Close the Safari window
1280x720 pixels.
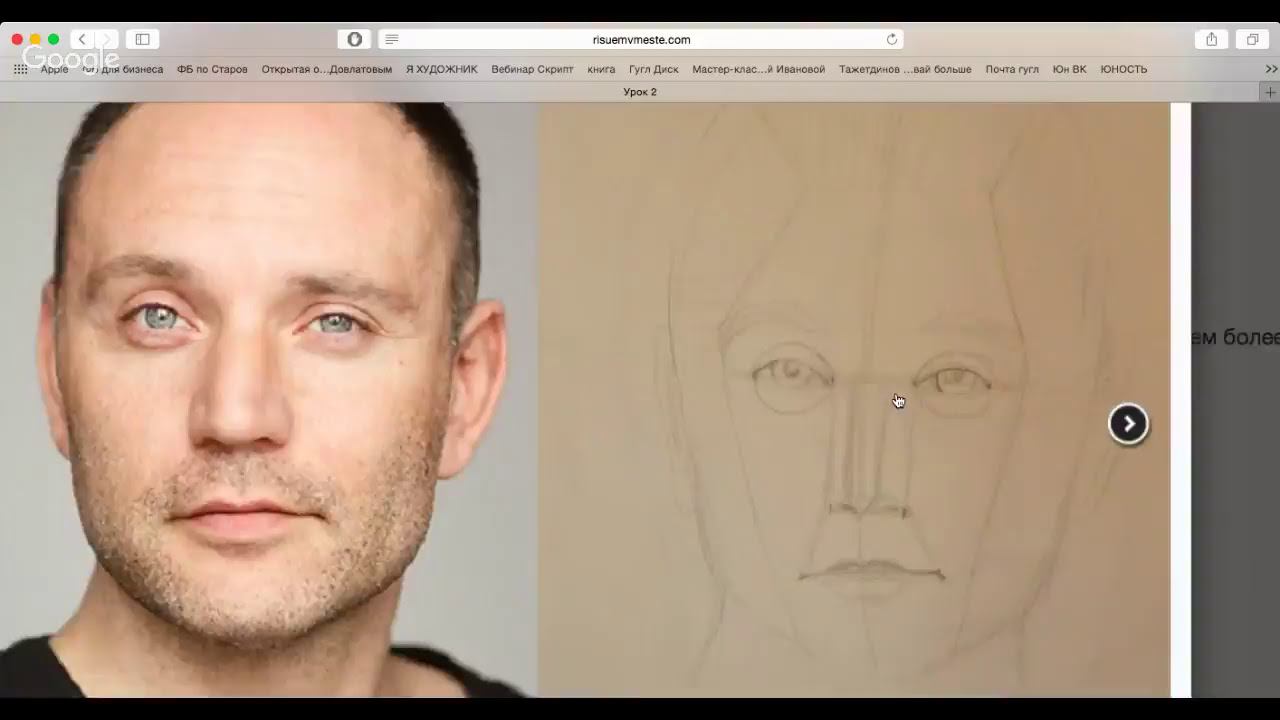click(x=17, y=39)
